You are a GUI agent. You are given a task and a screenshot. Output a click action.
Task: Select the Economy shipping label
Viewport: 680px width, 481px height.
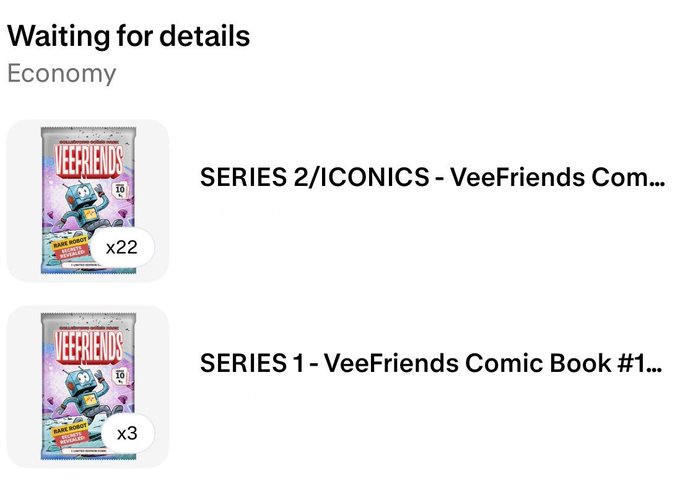pos(62,74)
